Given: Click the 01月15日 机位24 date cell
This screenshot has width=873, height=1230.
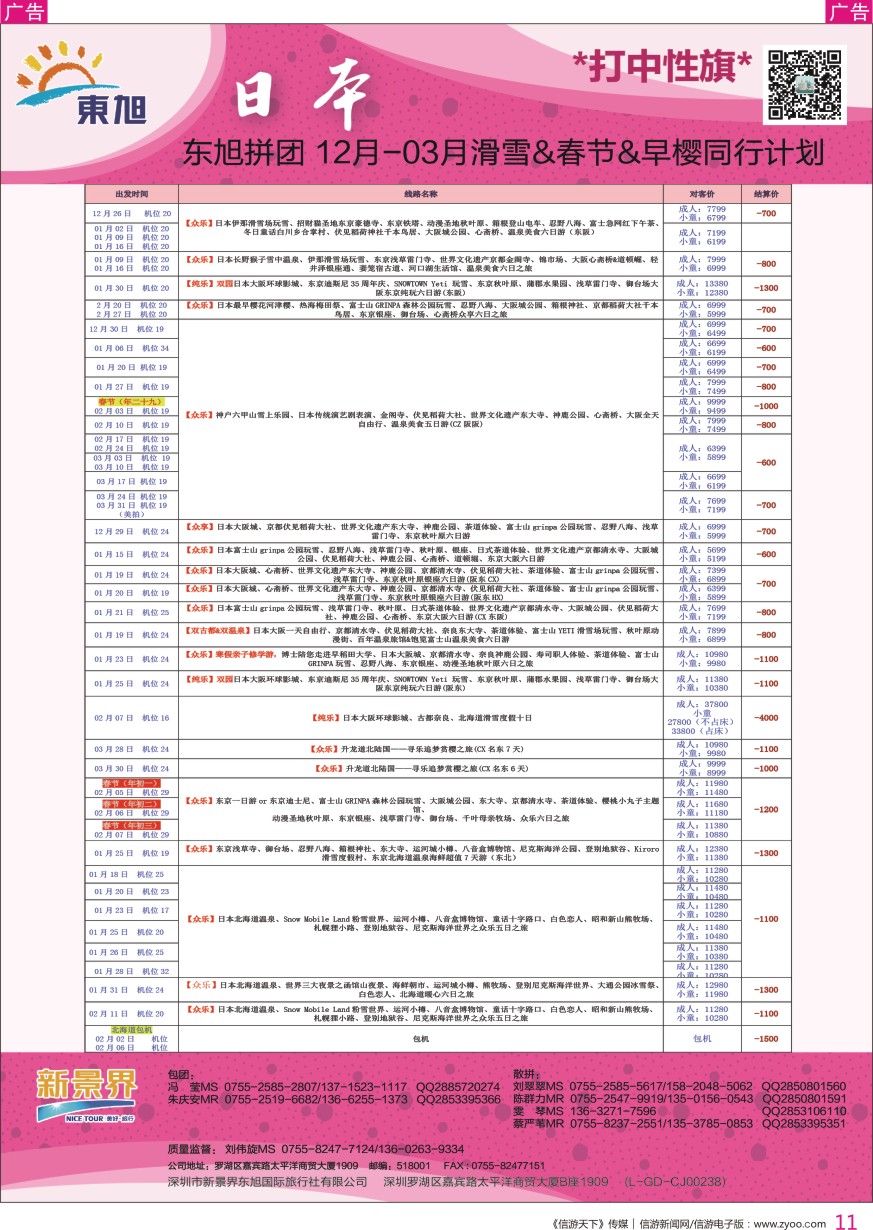Looking at the screenshot, I should click(x=131, y=553).
